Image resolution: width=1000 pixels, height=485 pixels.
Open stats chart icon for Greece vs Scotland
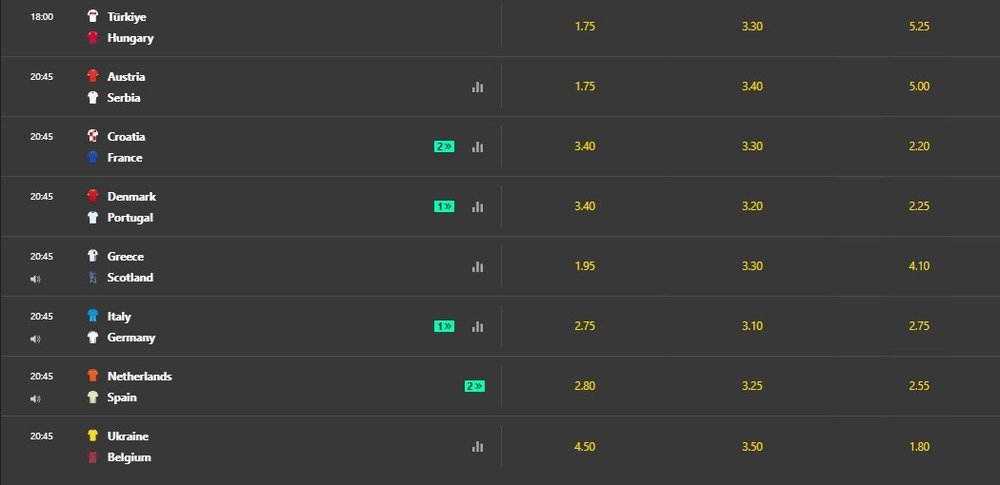[x=478, y=267]
